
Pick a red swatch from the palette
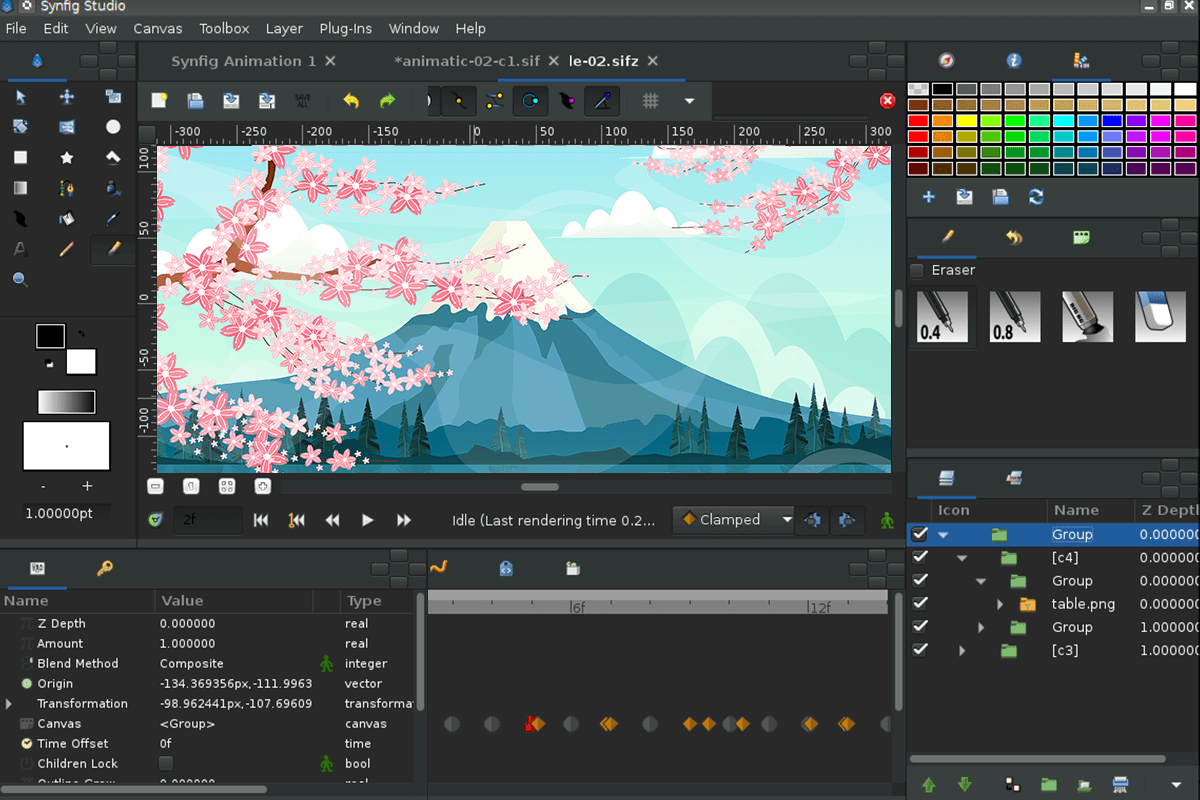[x=918, y=121]
